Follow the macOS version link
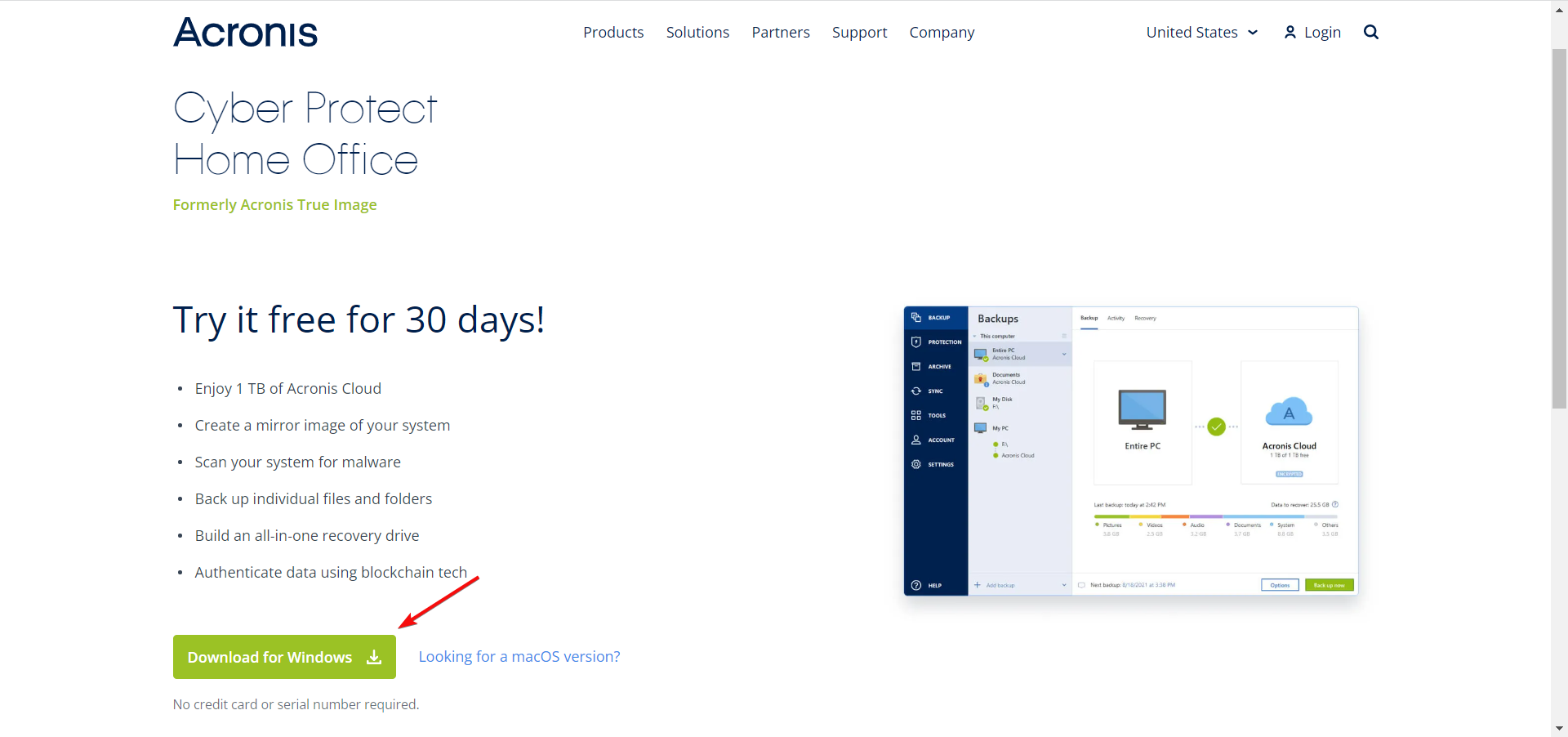The height and width of the screenshot is (737, 1568). (519, 657)
